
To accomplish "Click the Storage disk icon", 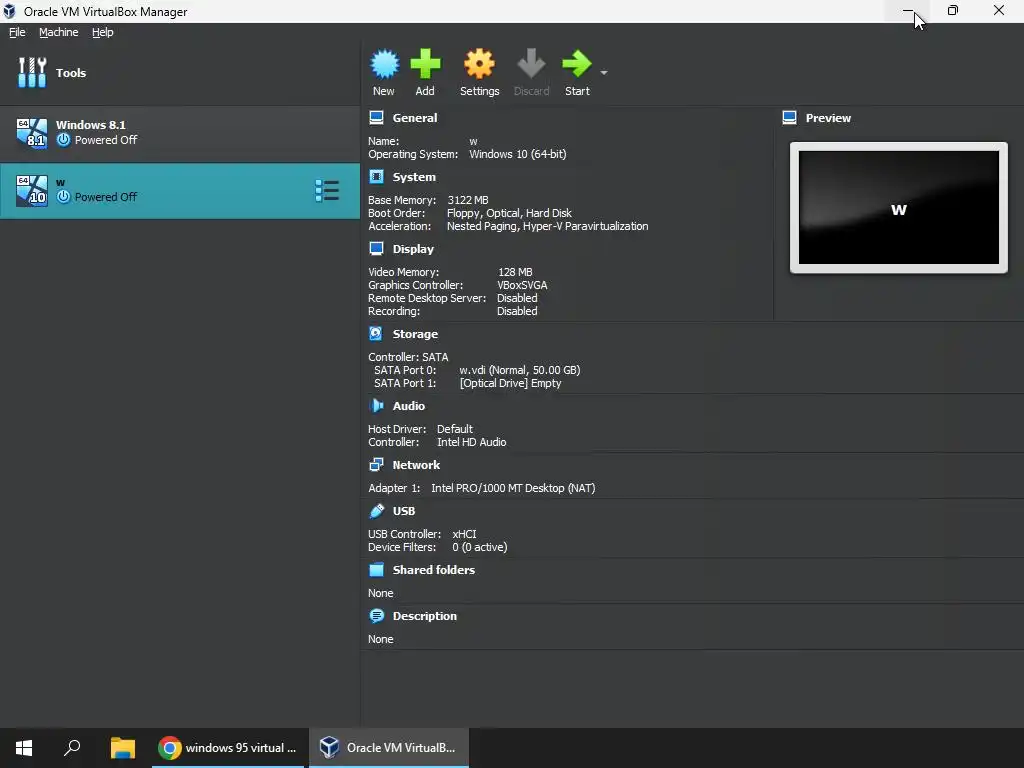I will tap(376, 333).
